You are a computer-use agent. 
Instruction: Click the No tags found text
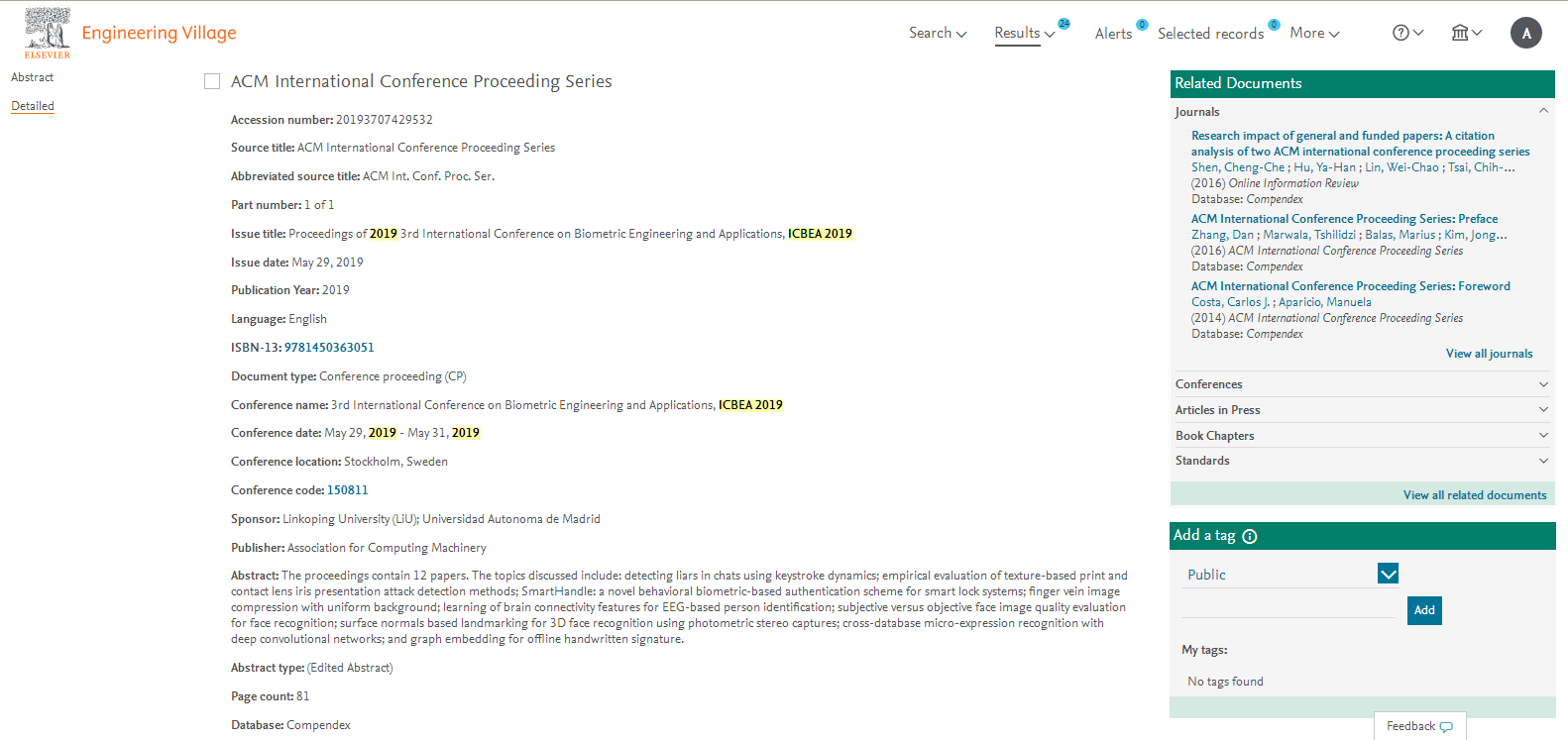1225,682
